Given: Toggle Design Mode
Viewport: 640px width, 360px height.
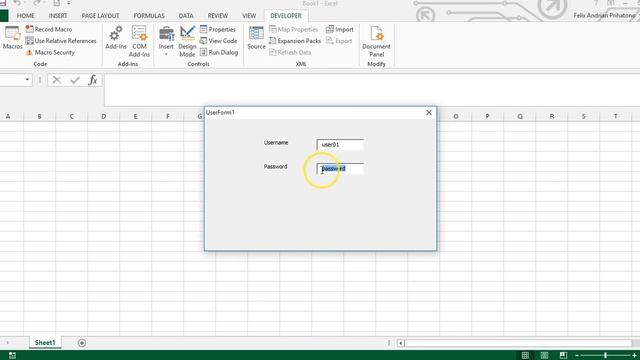Looking at the screenshot, I should click(x=187, y=41).
